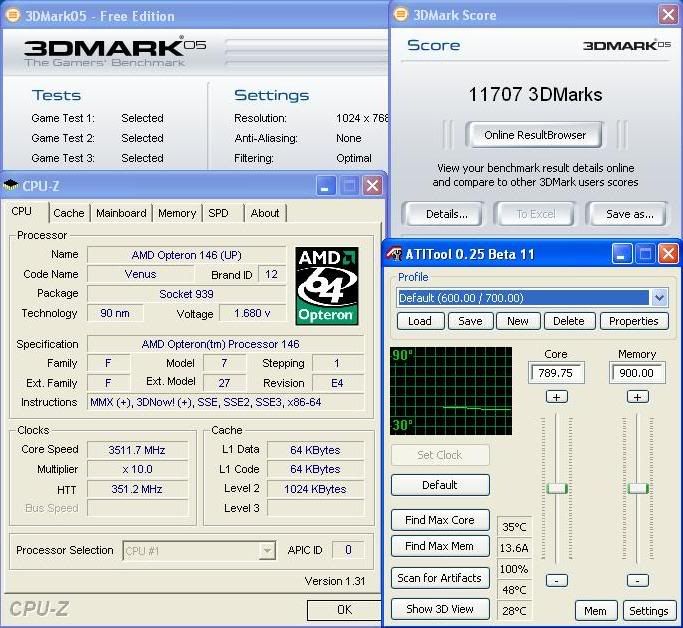The width and height of the screenshot is (683, 628).
Task: Click the Memory clock slider thumb
Action: tap(638, 488)
